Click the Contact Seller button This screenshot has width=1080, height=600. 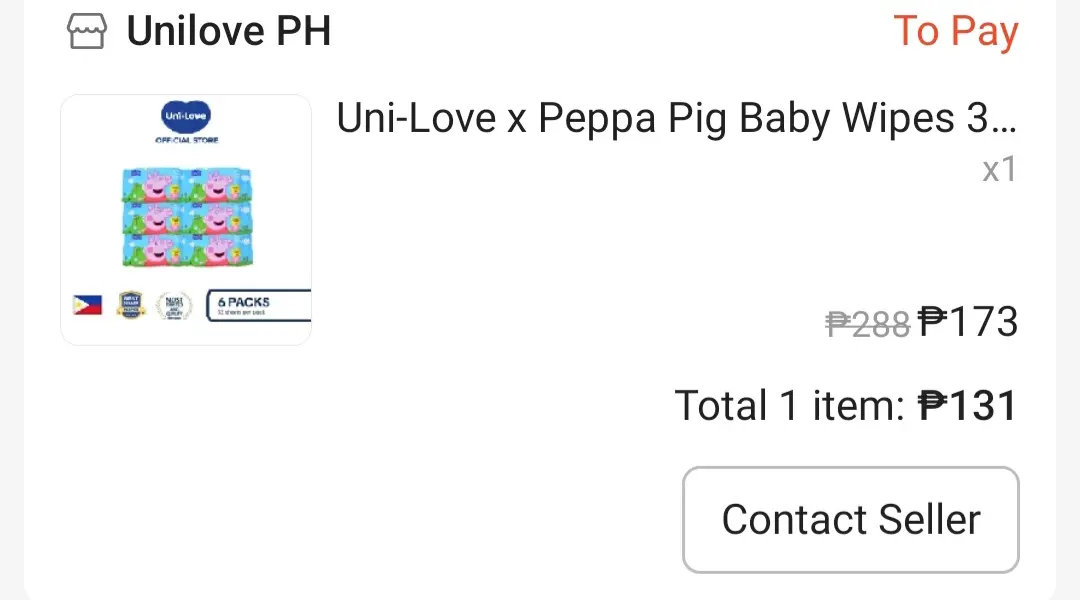[x=851, y=519]
